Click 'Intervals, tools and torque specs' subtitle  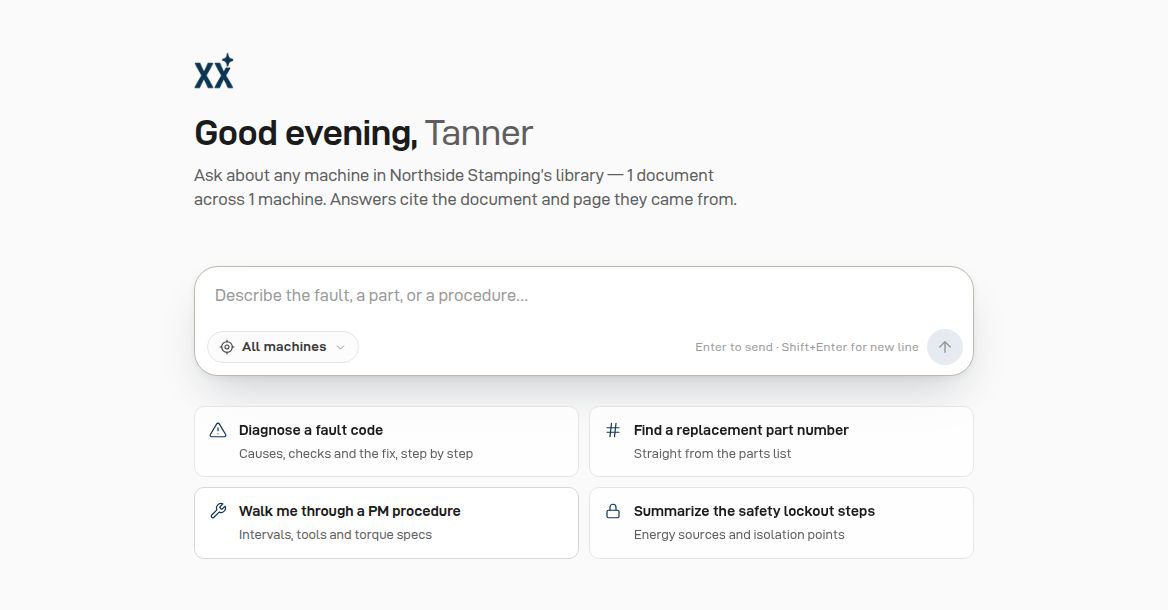coord(335,535)
